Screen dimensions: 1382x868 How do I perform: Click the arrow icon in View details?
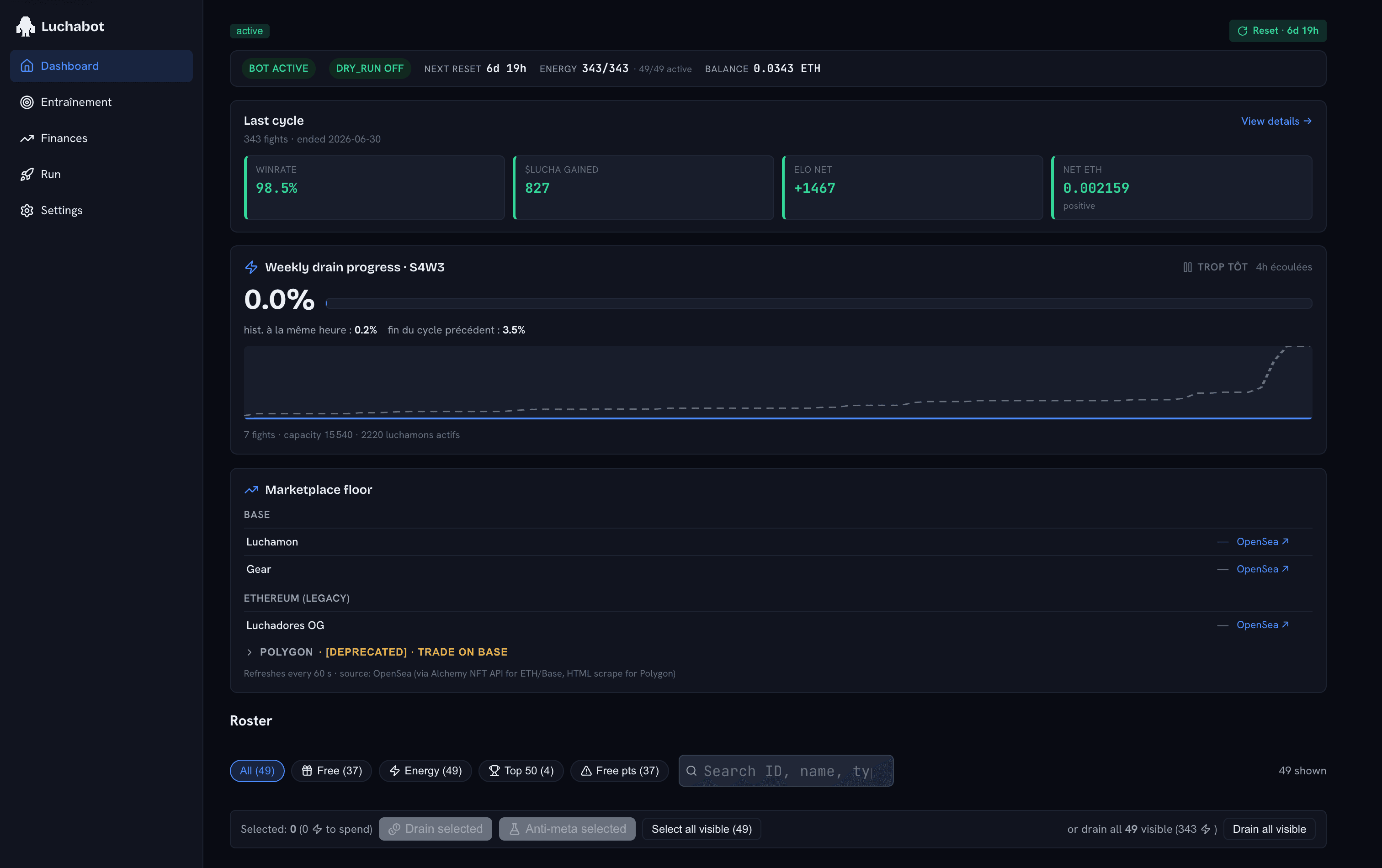pos(1308,121)
